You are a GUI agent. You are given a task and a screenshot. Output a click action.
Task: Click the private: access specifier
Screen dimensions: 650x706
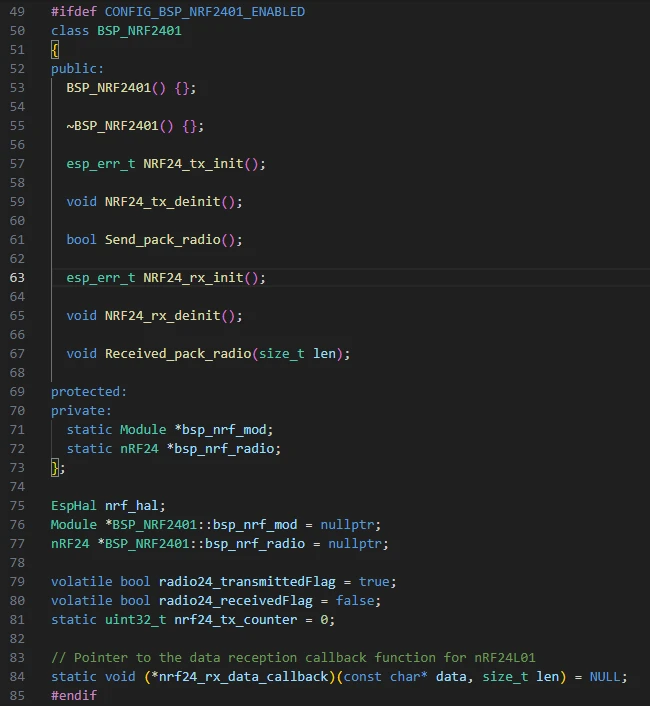click(81, 411)
